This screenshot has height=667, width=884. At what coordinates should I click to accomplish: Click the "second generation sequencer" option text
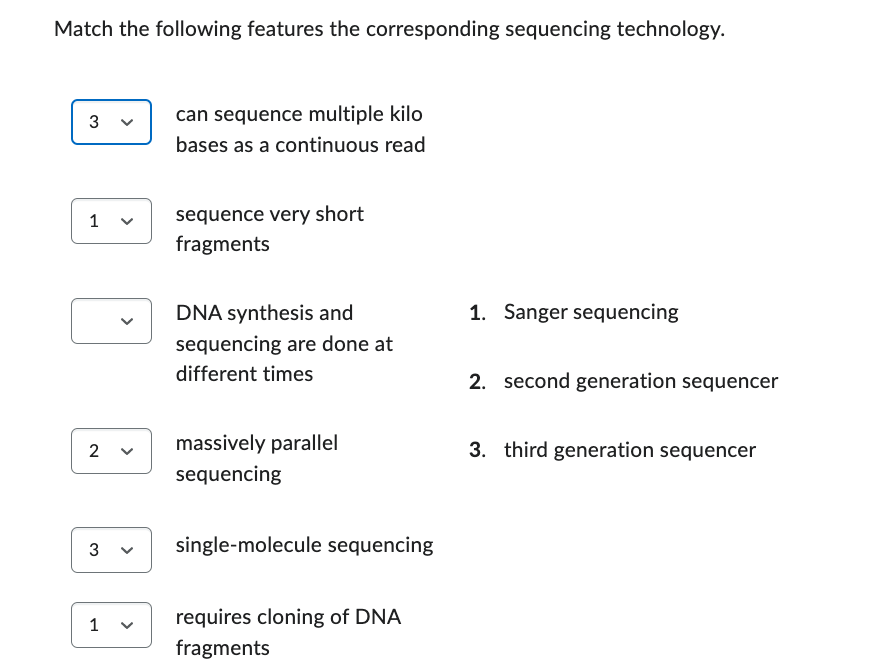coord(640,382)
